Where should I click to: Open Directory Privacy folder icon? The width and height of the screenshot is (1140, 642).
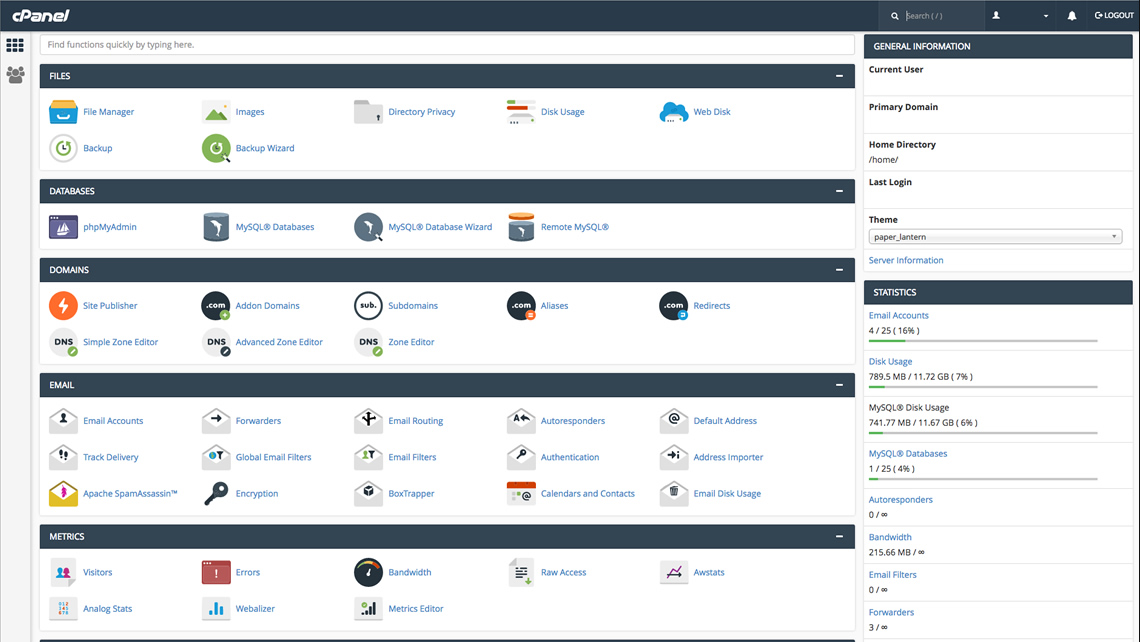click(369, 112)
